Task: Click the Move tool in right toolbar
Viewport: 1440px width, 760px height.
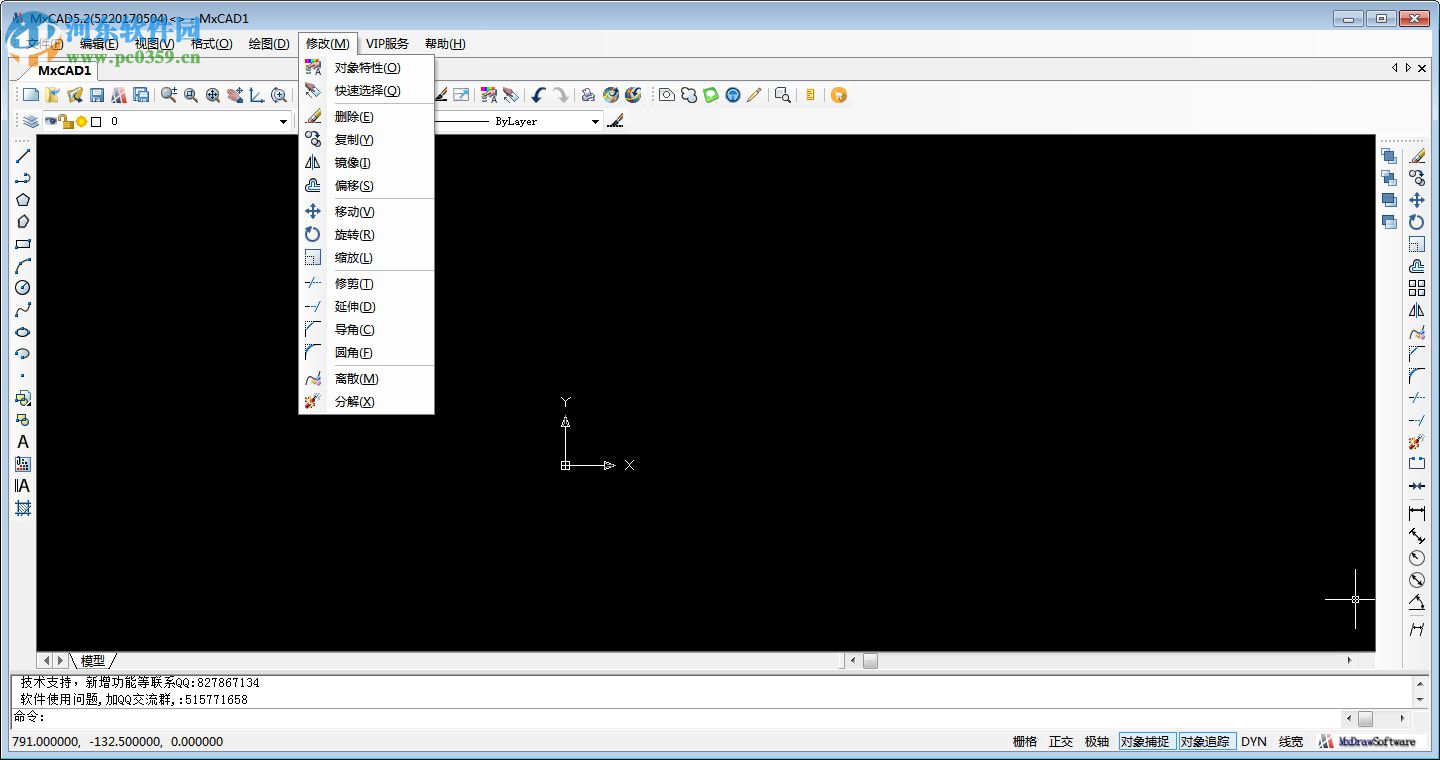Action: pos(1417,200)
